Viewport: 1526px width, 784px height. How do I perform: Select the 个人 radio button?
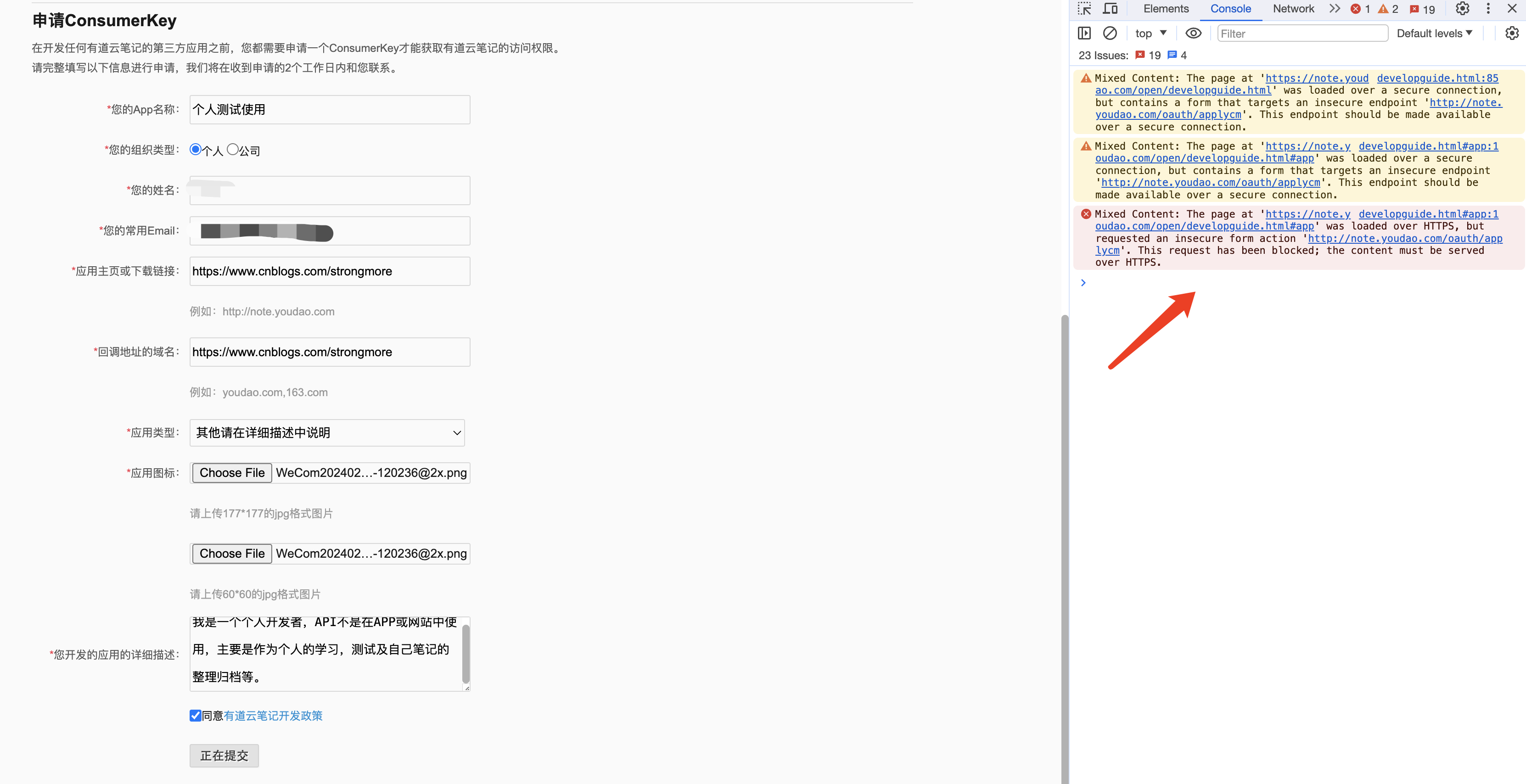(195, 149)
